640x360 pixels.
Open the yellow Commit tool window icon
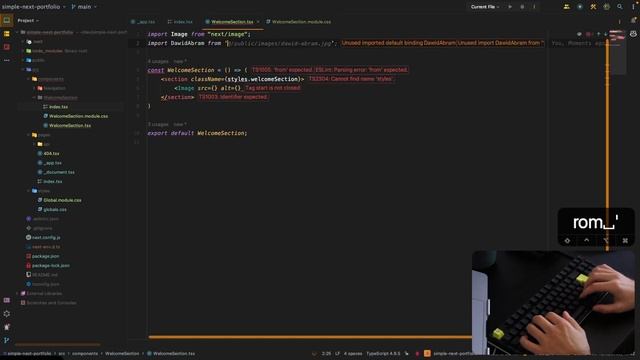tap(7, 34)
